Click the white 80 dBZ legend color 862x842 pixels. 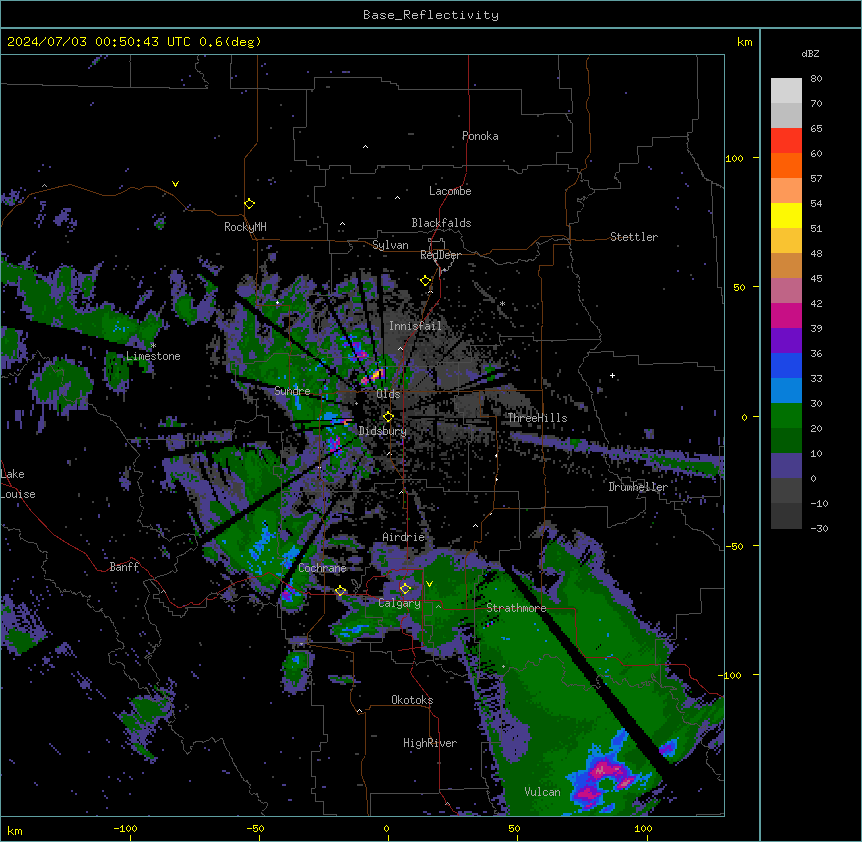click(786, 91)
